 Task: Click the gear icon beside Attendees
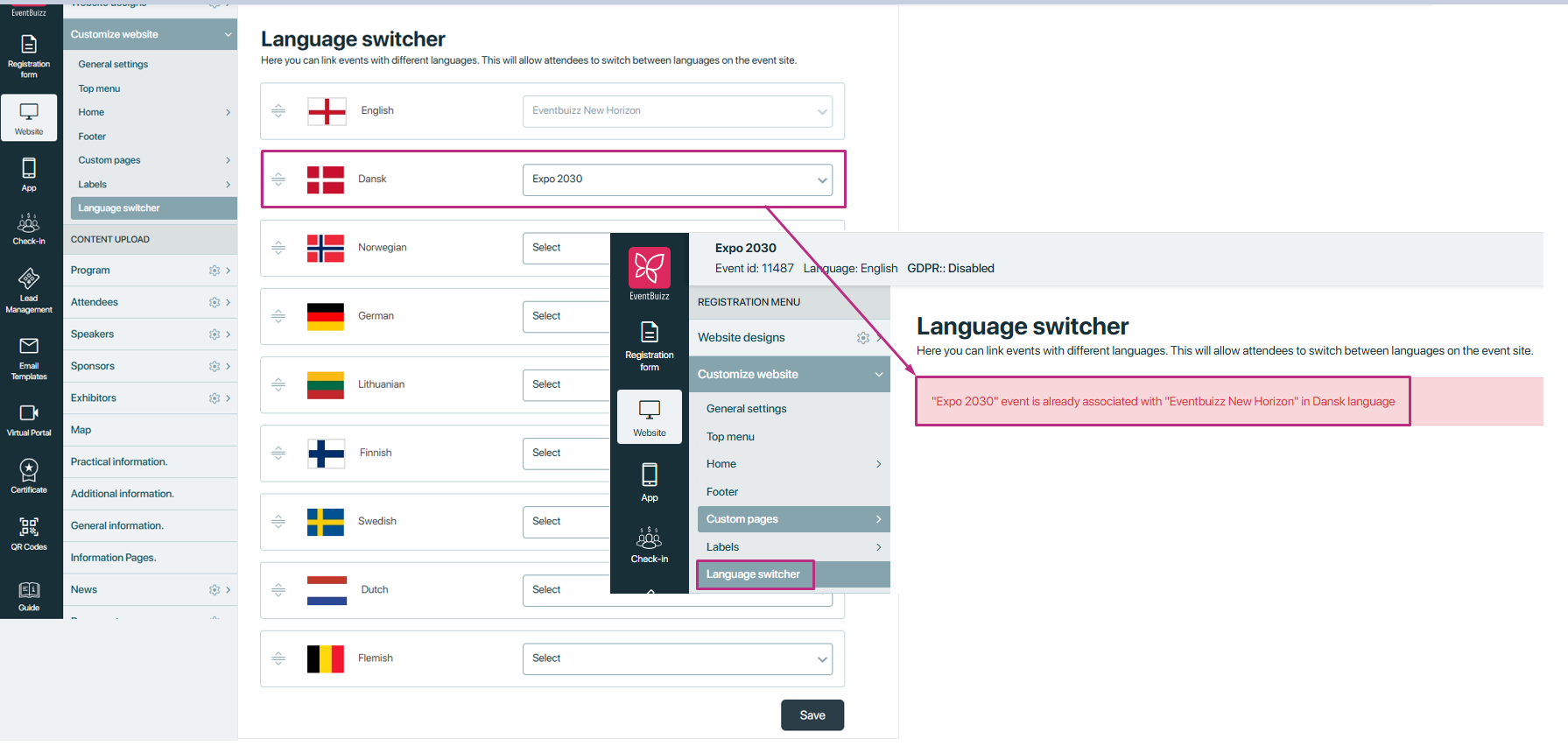[214, 302]
